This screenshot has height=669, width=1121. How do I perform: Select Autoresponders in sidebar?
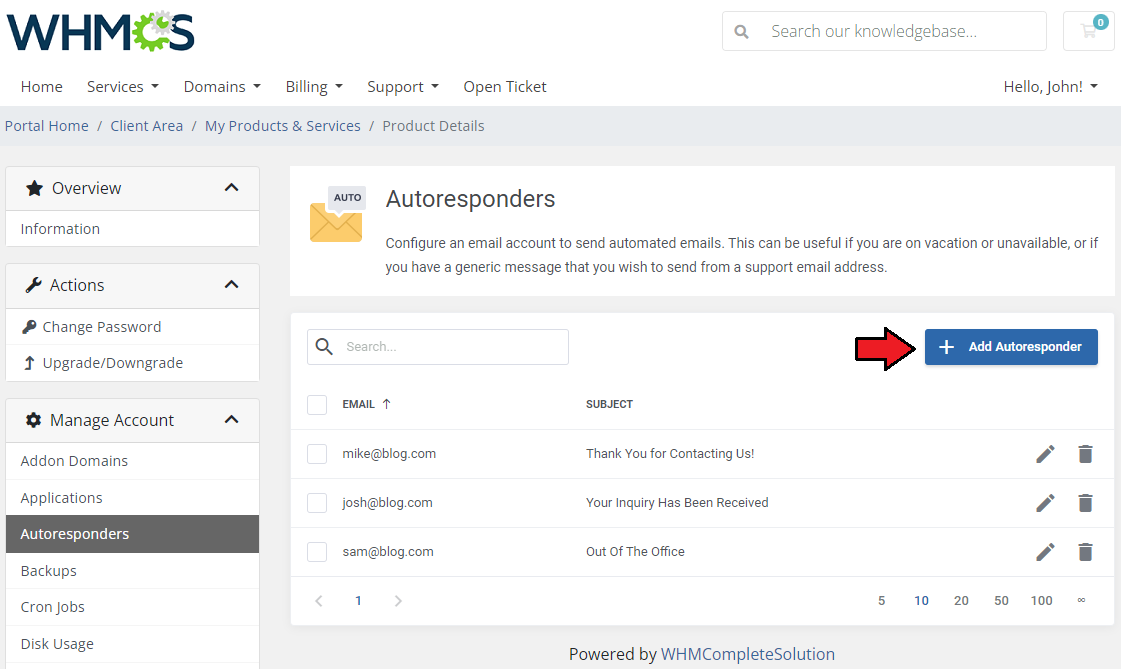[x=132, y=534]
